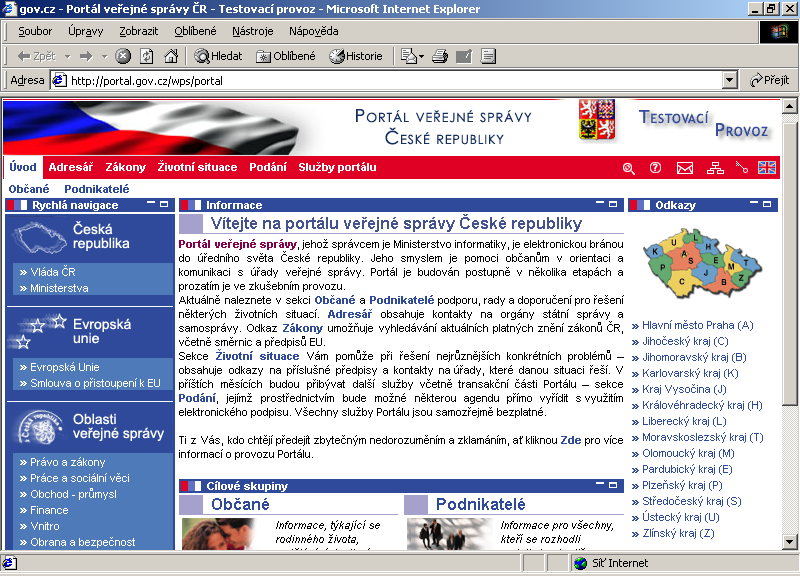This screenshot has width=800, height=576.
Task: Open the Vláda ČR link
Action: click(53, 272)
